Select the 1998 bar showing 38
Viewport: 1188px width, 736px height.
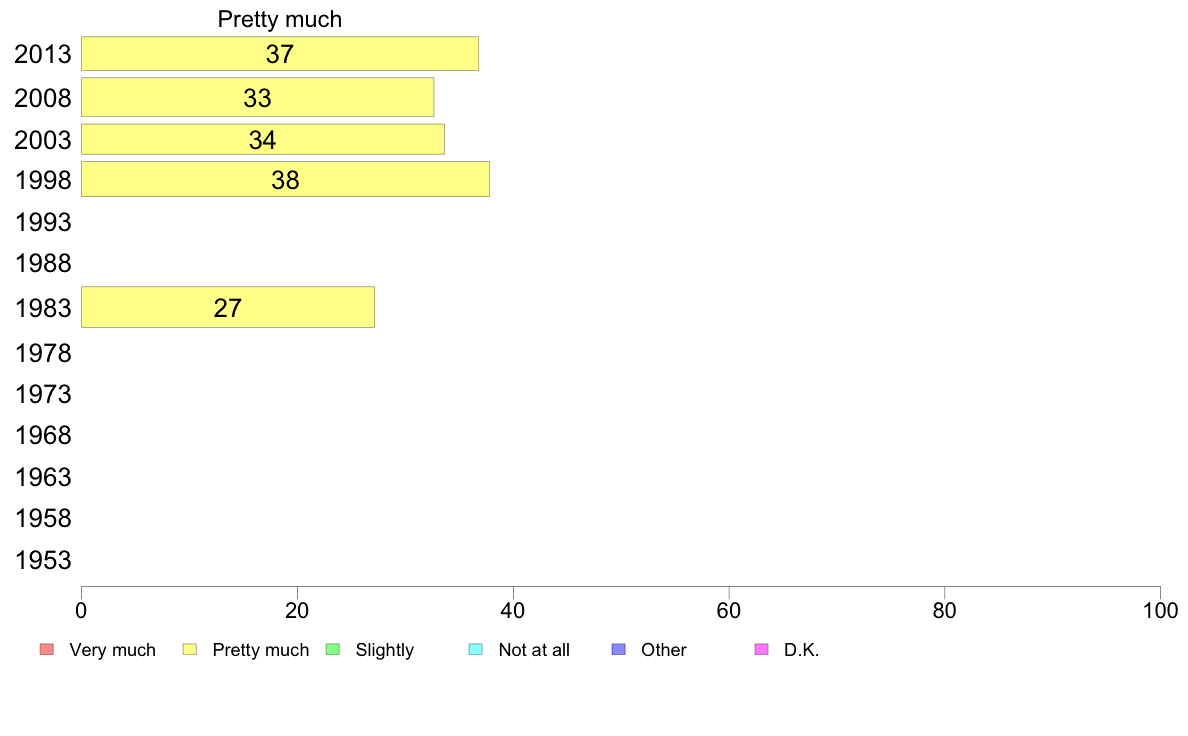(285, 179)
